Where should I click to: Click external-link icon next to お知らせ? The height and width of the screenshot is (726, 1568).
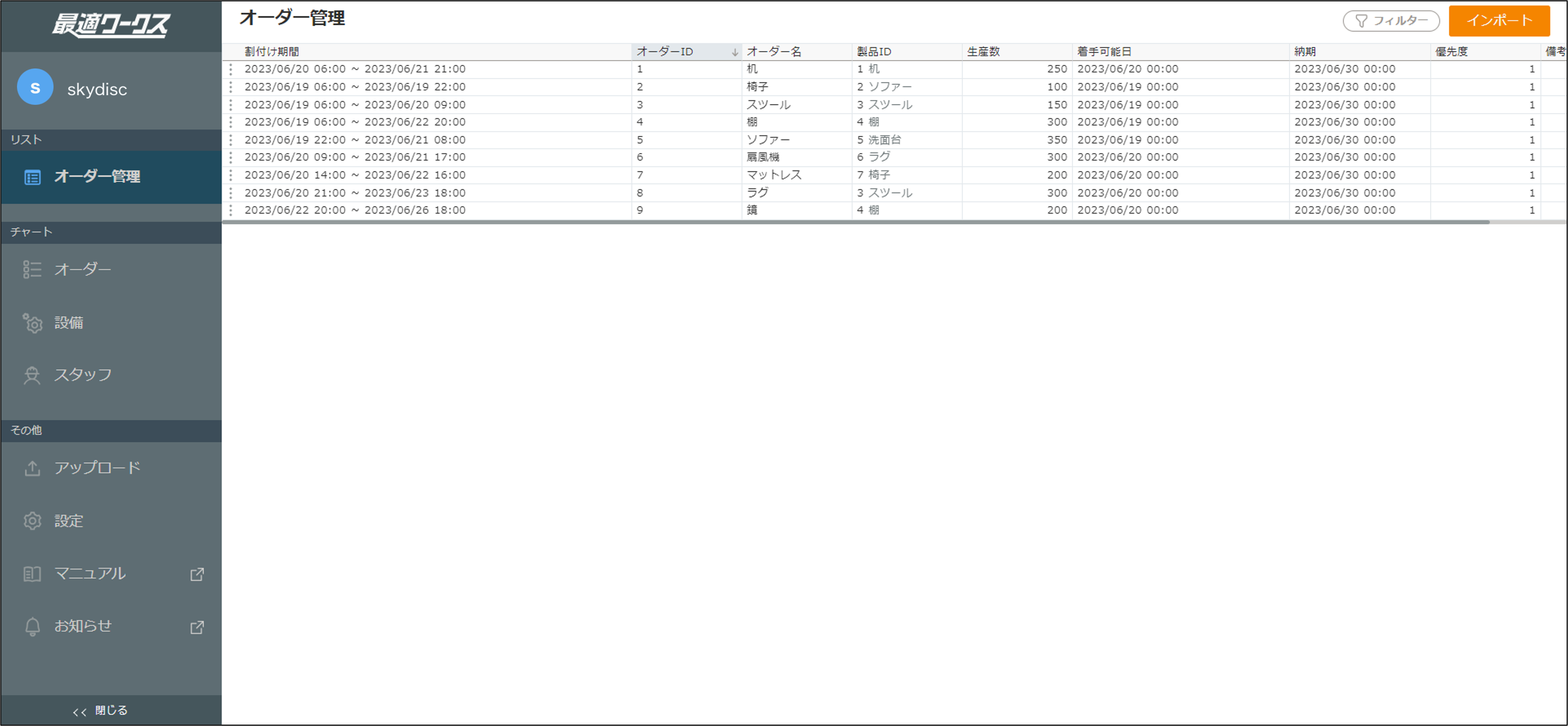[x=197, y=627]
